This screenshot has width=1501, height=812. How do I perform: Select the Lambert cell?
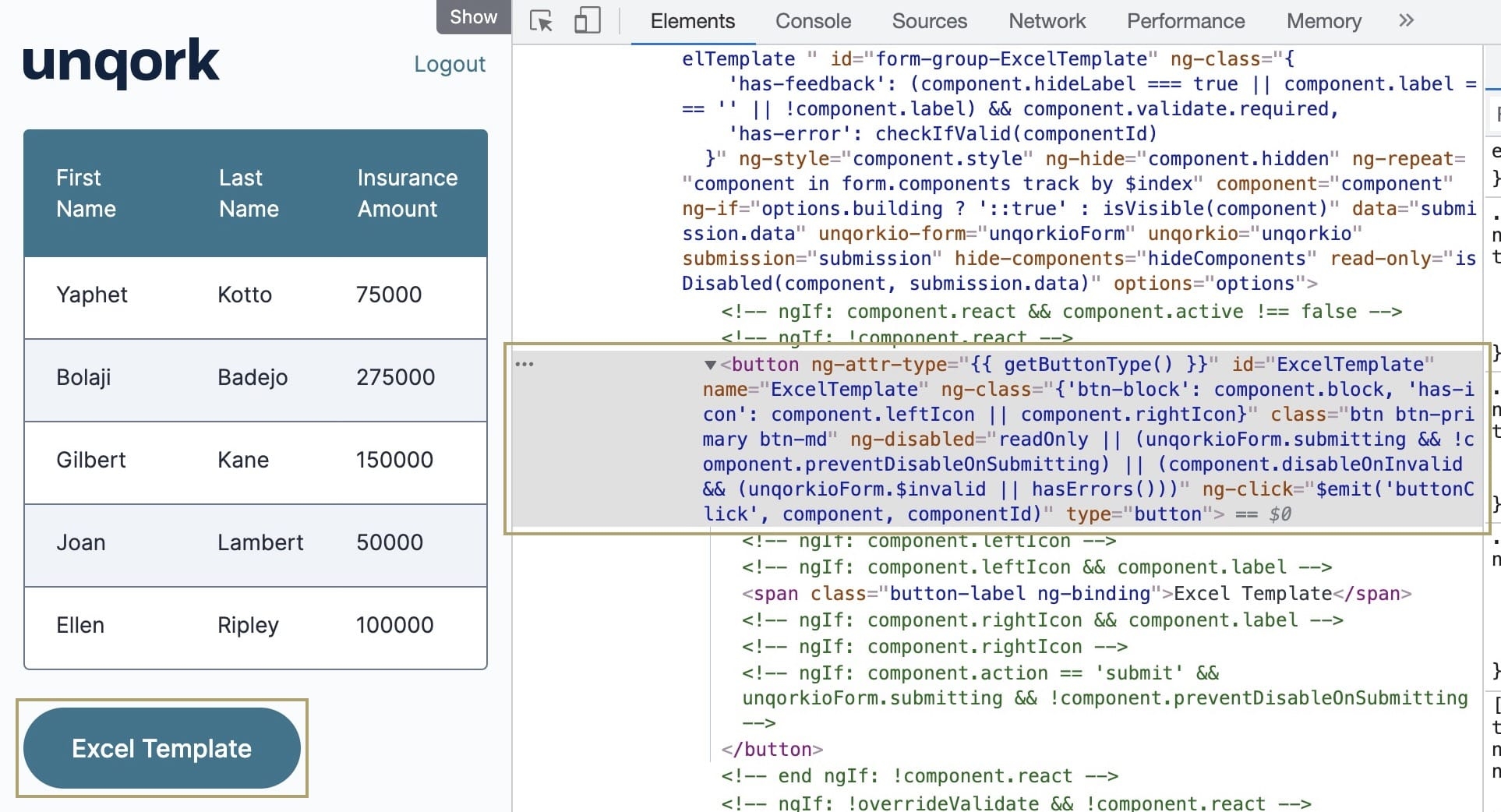260,542
